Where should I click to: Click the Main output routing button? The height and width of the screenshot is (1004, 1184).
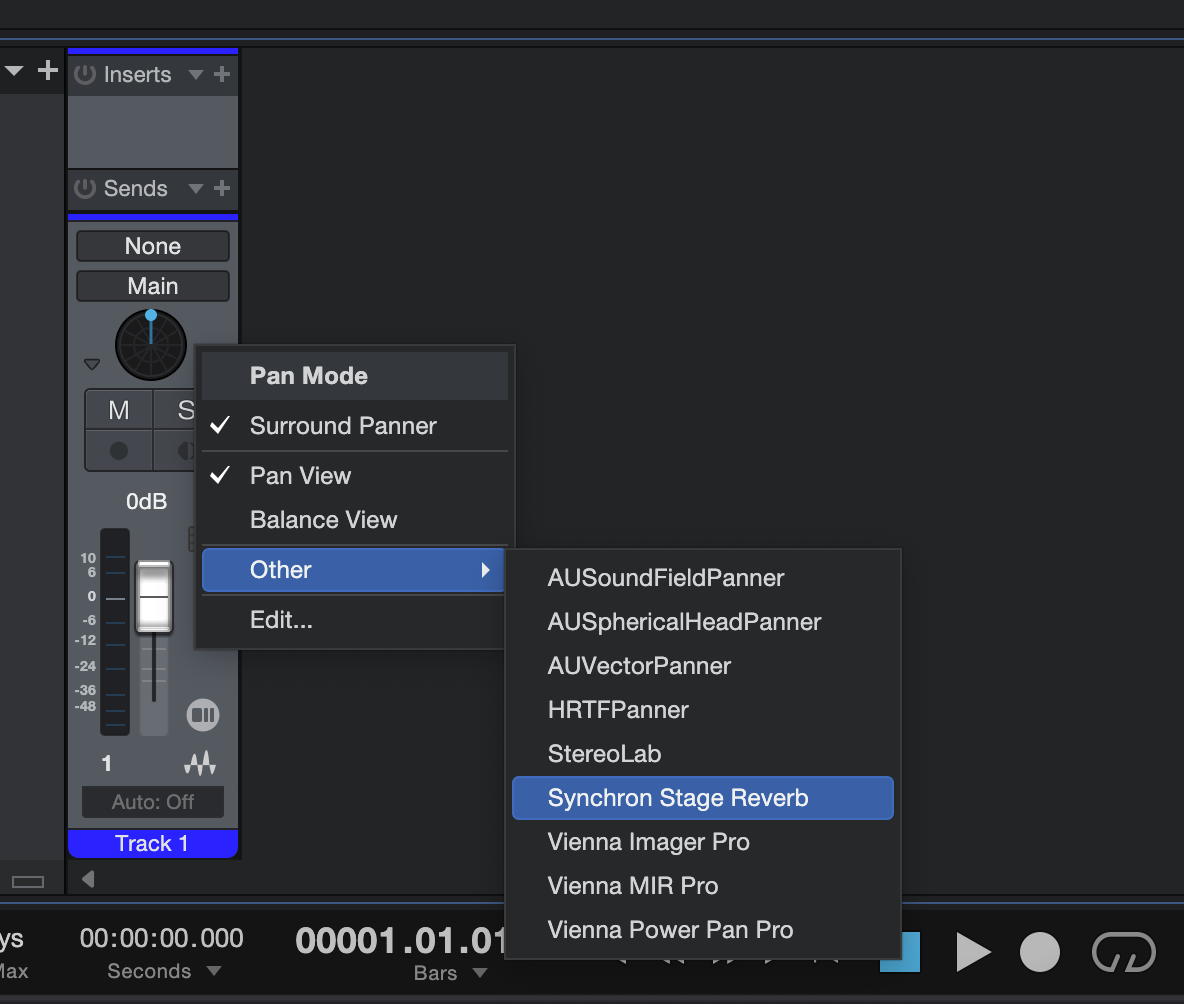click(153, 286)
